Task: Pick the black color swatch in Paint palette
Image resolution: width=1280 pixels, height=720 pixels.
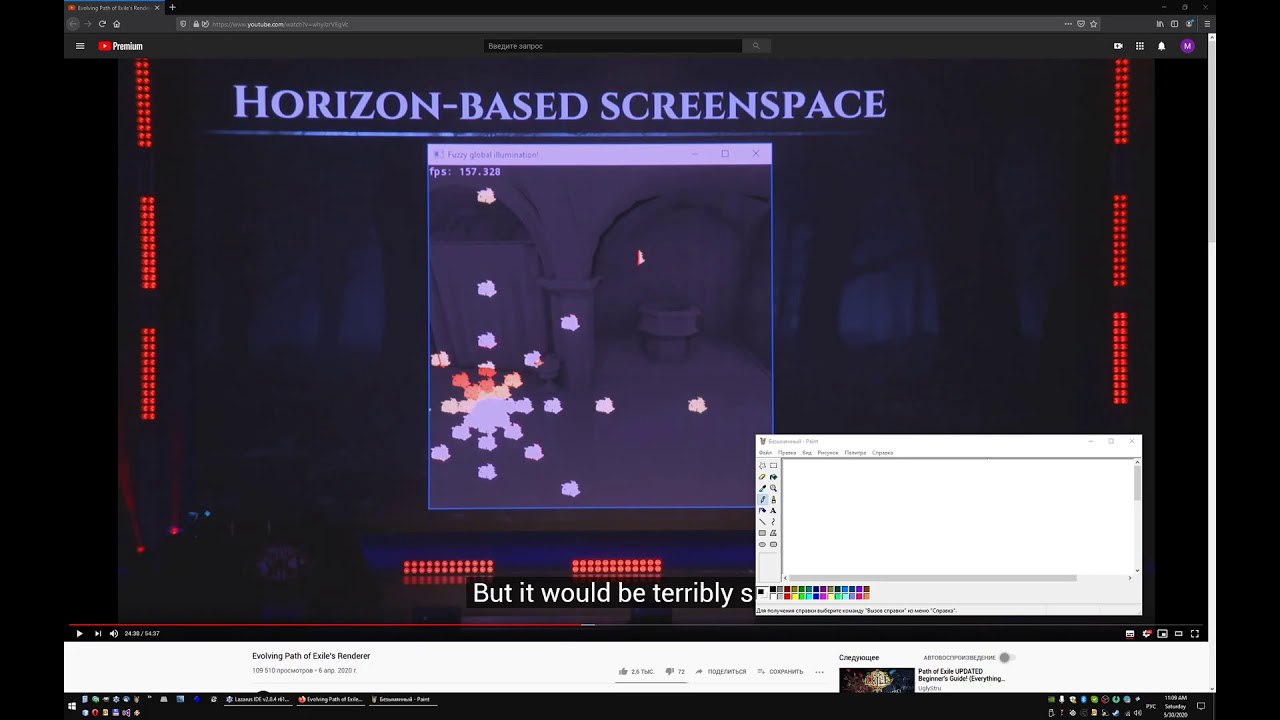Action: [x=773, y=589]
